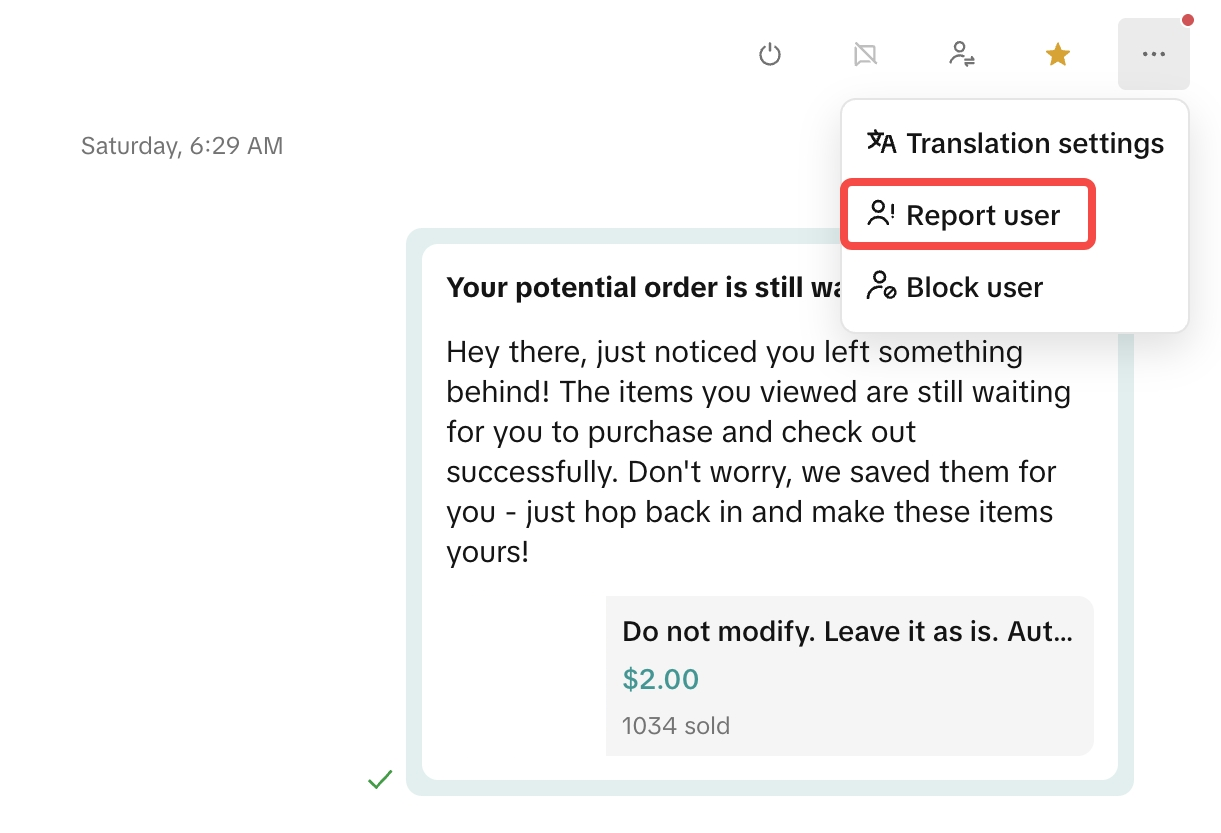1221x833 pixels.
Task: Open Translation settings from the menu
Action: [1034, 143]
